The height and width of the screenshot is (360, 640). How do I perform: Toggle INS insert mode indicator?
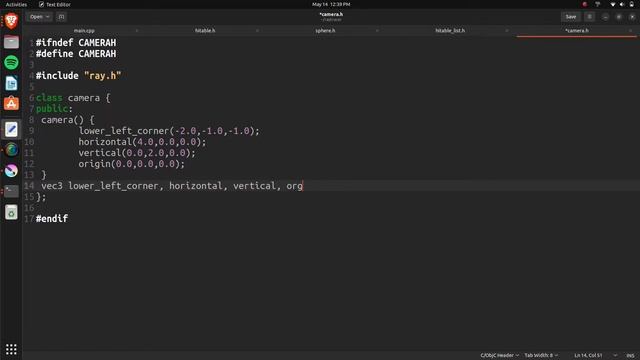pos(630,356)
